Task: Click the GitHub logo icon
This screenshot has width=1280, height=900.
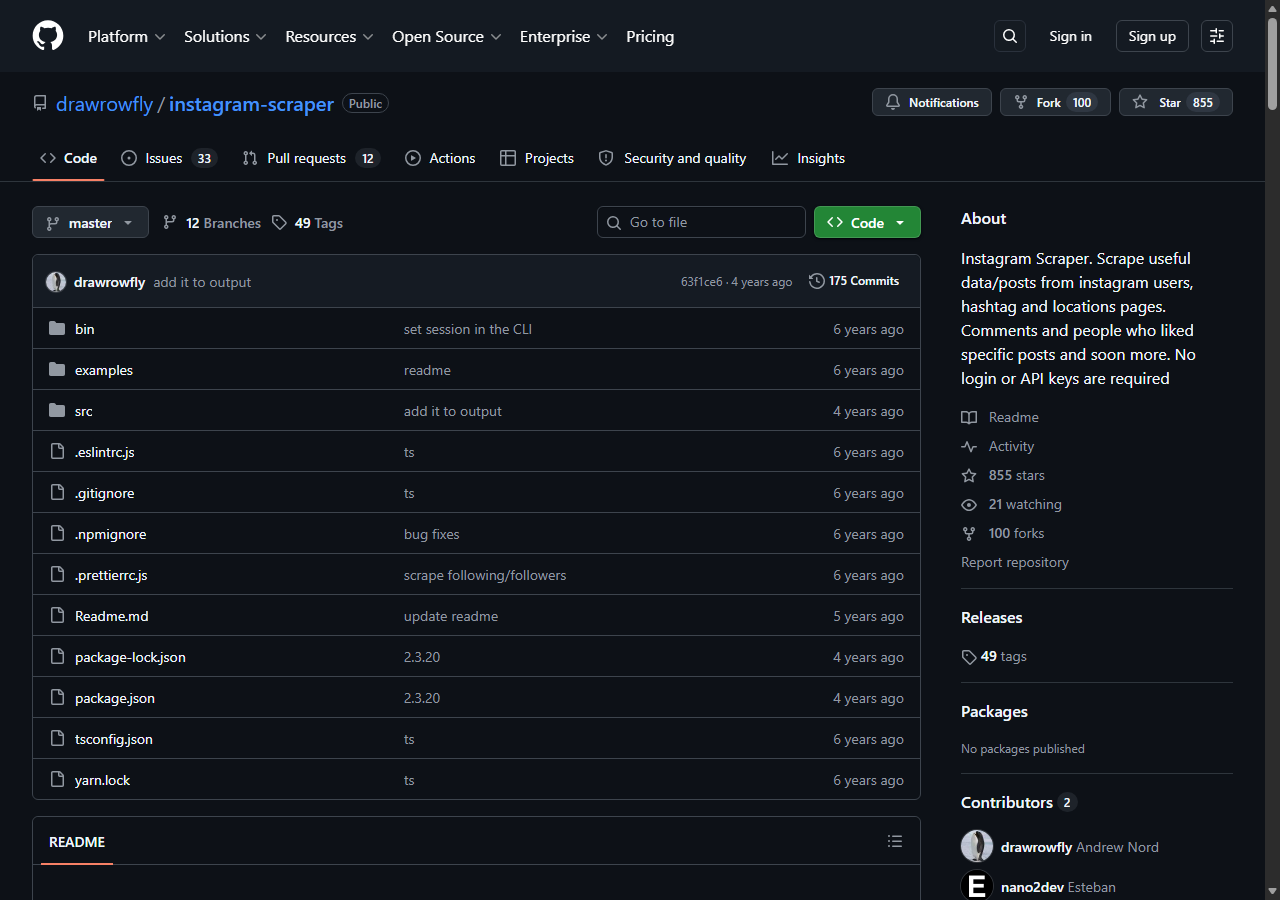Action: (48, 36)
